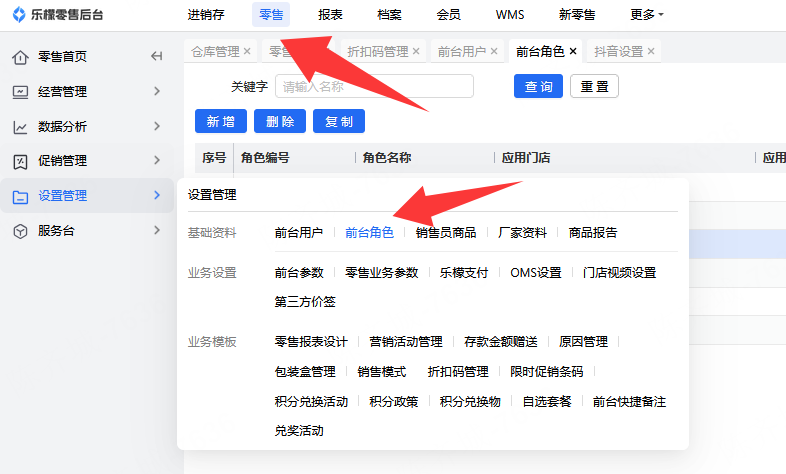
Task: Click the 设置管理 folder icon
Action: click(20, 196)
